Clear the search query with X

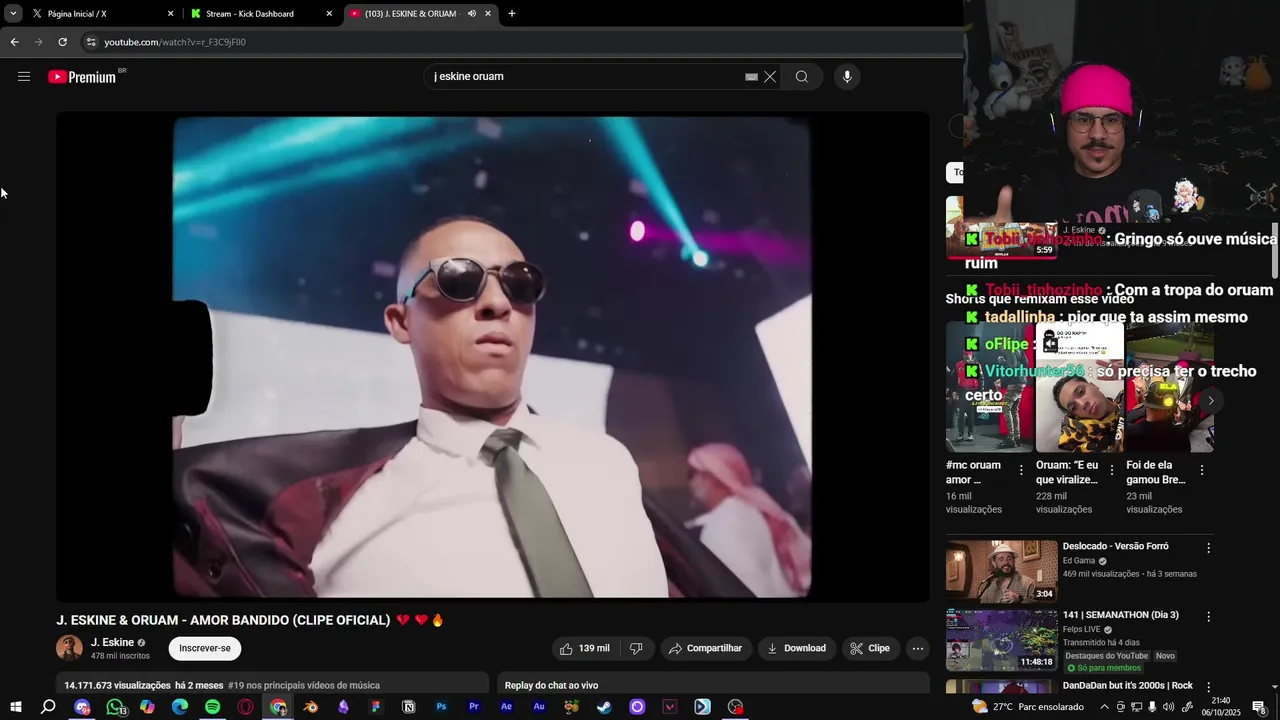click(770, 77)
